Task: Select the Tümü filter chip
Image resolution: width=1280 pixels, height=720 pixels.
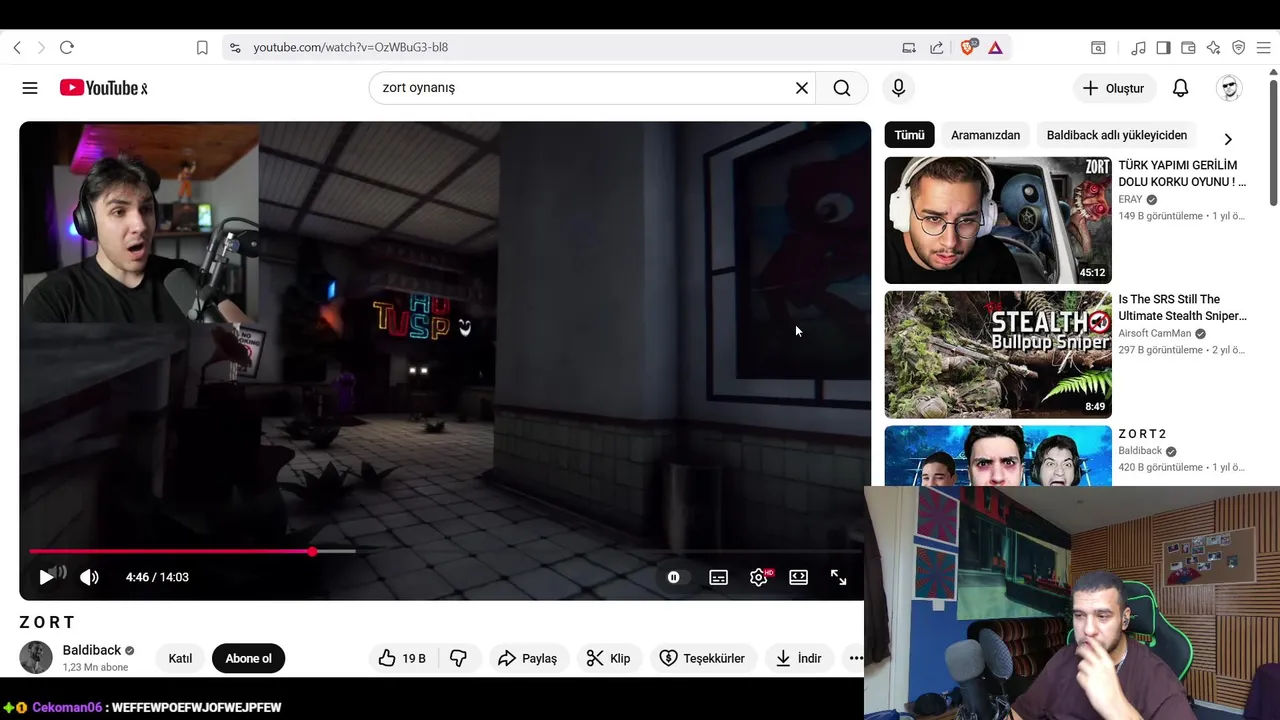Action: click(x=909, y=135)
